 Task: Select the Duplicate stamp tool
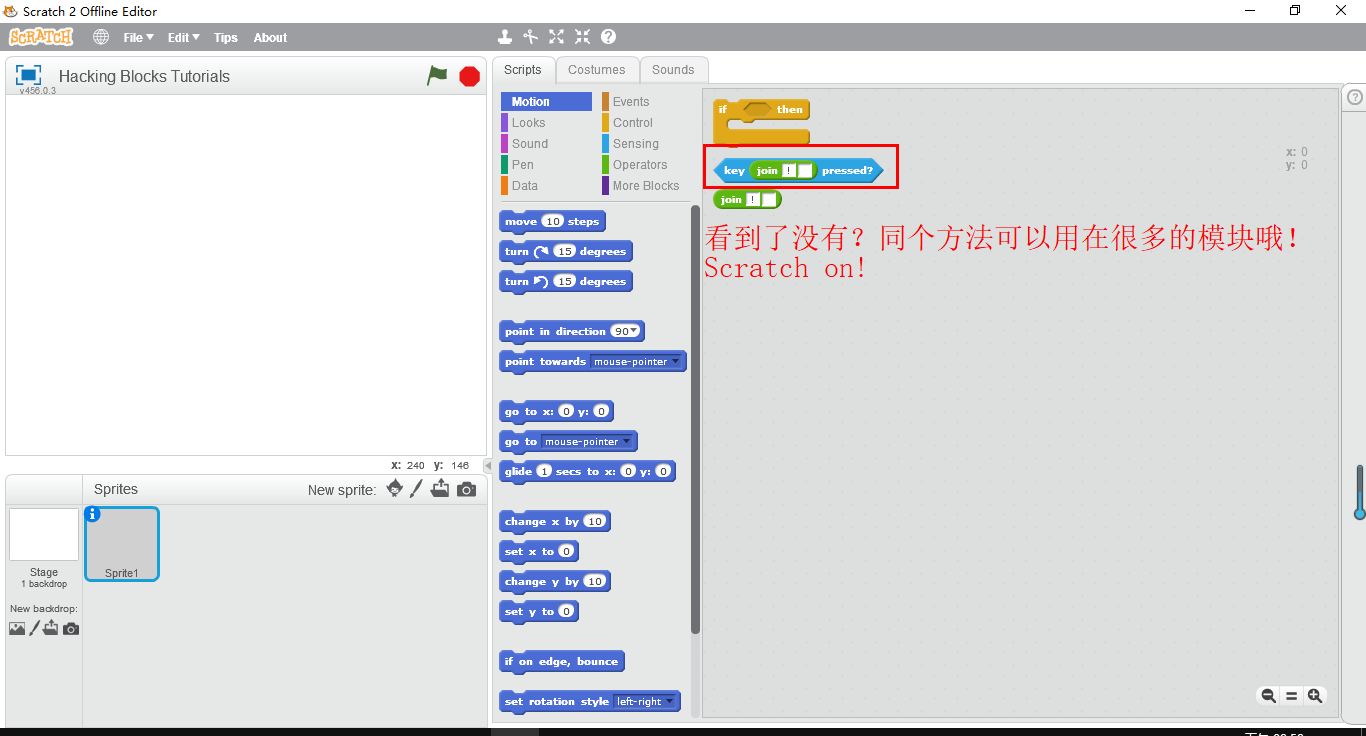pyautogui.click(x=505, y=37)
